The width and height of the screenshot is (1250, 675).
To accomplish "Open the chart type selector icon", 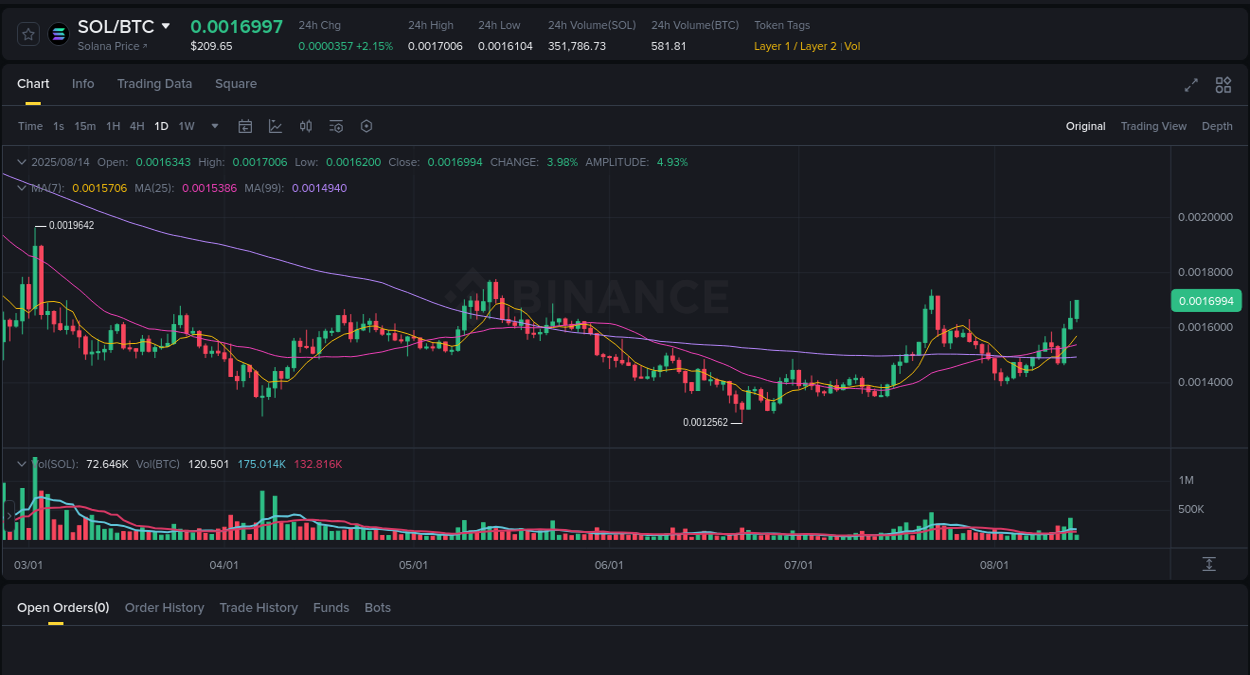I will click(275, 126).
